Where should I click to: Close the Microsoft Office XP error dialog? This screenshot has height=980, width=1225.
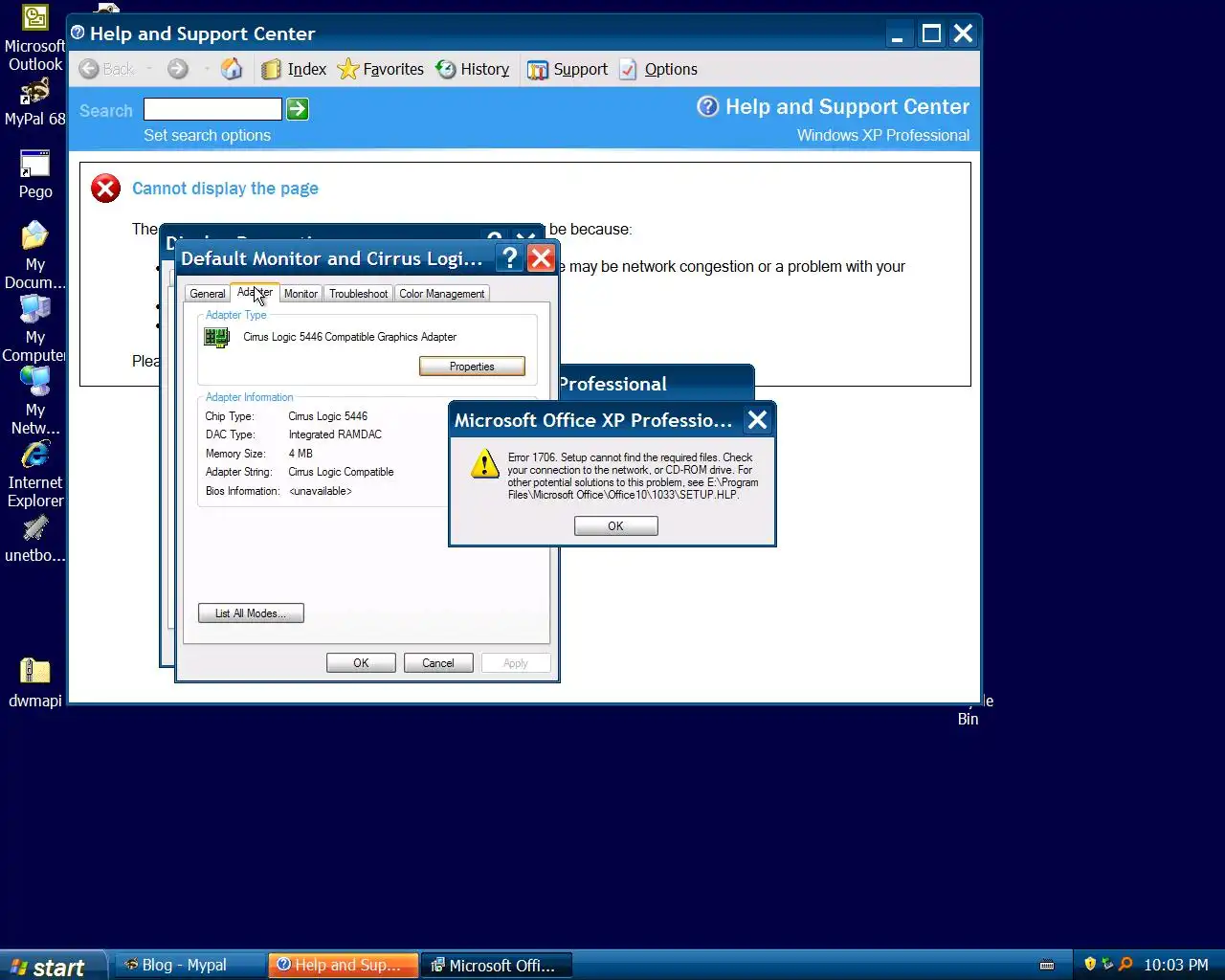[x=757, y=420]
